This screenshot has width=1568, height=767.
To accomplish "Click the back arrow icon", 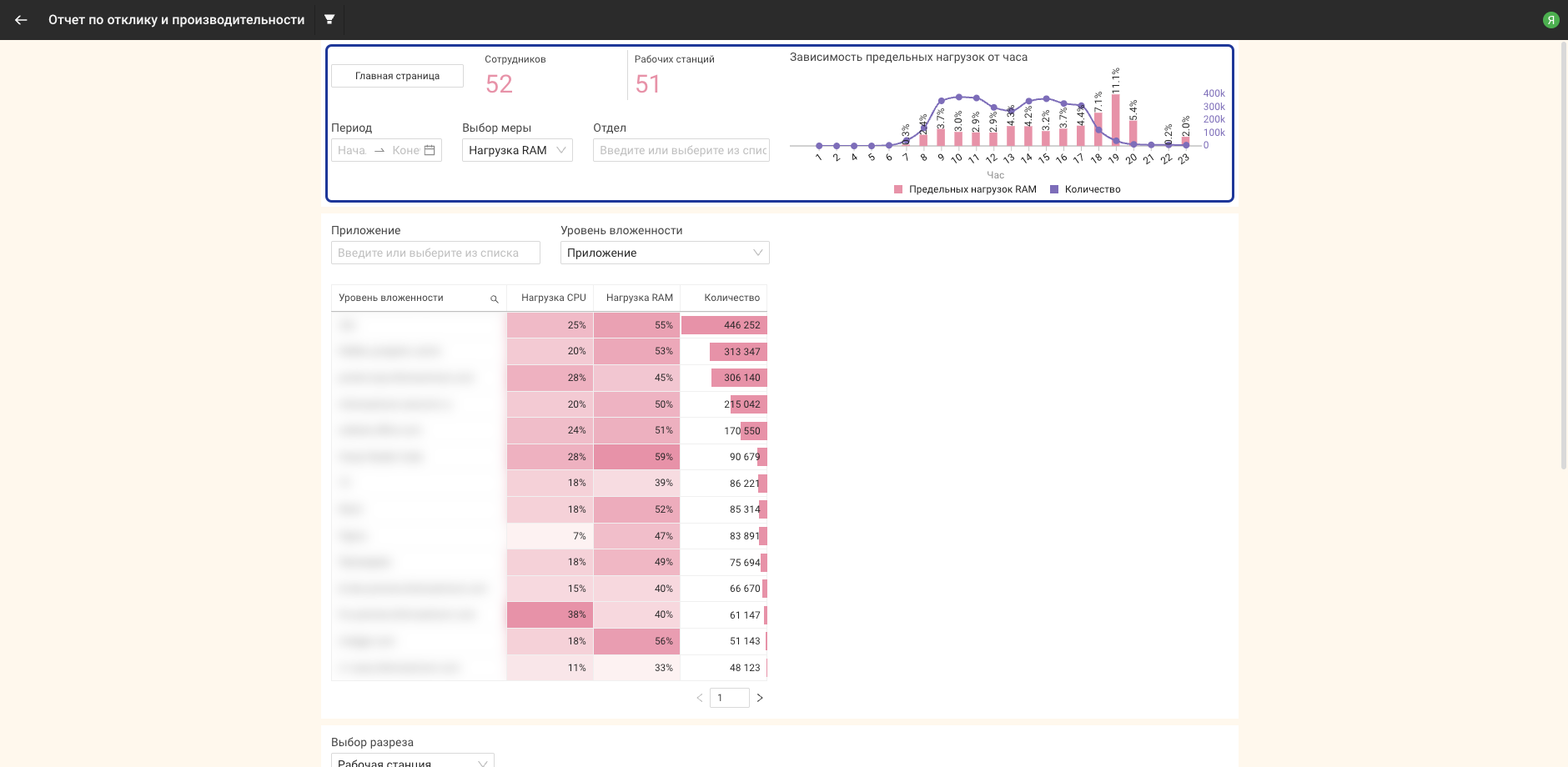I will pyautogui.click(x=21, y=20).
